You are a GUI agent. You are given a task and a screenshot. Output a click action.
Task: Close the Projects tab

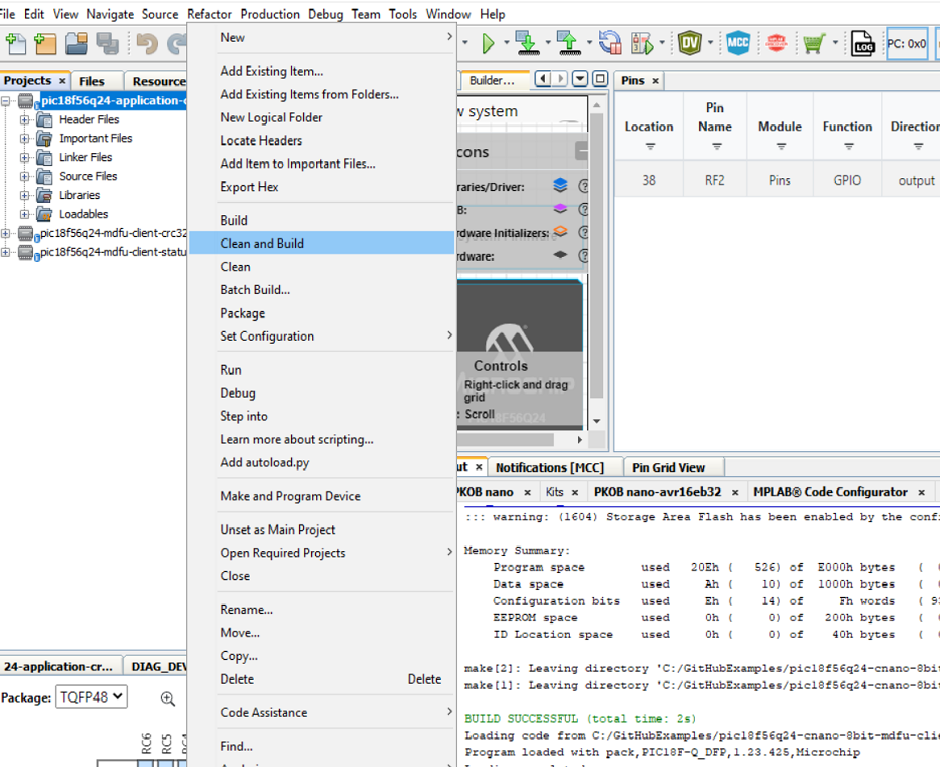coord(62,81)
